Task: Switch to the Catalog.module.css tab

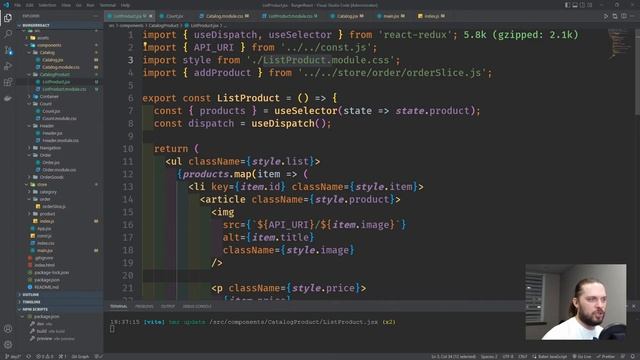Action: (224, 16)
